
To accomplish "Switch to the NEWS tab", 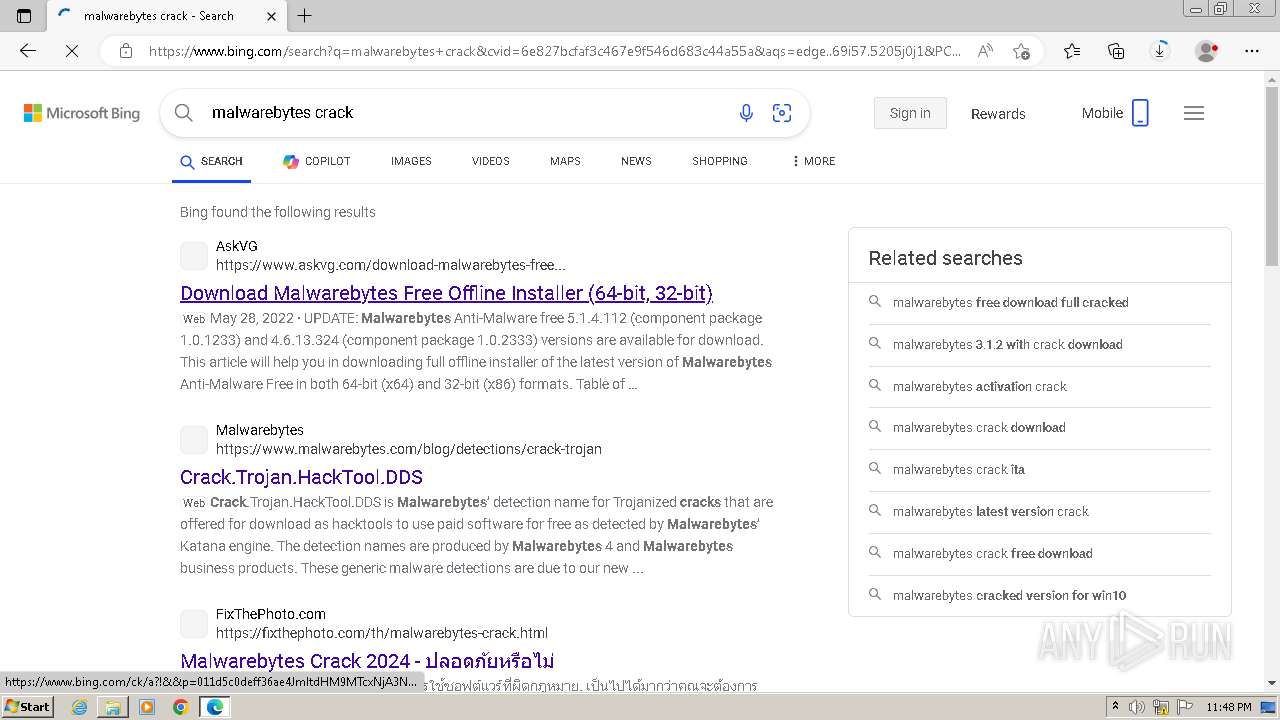I will tap(636, 161).
